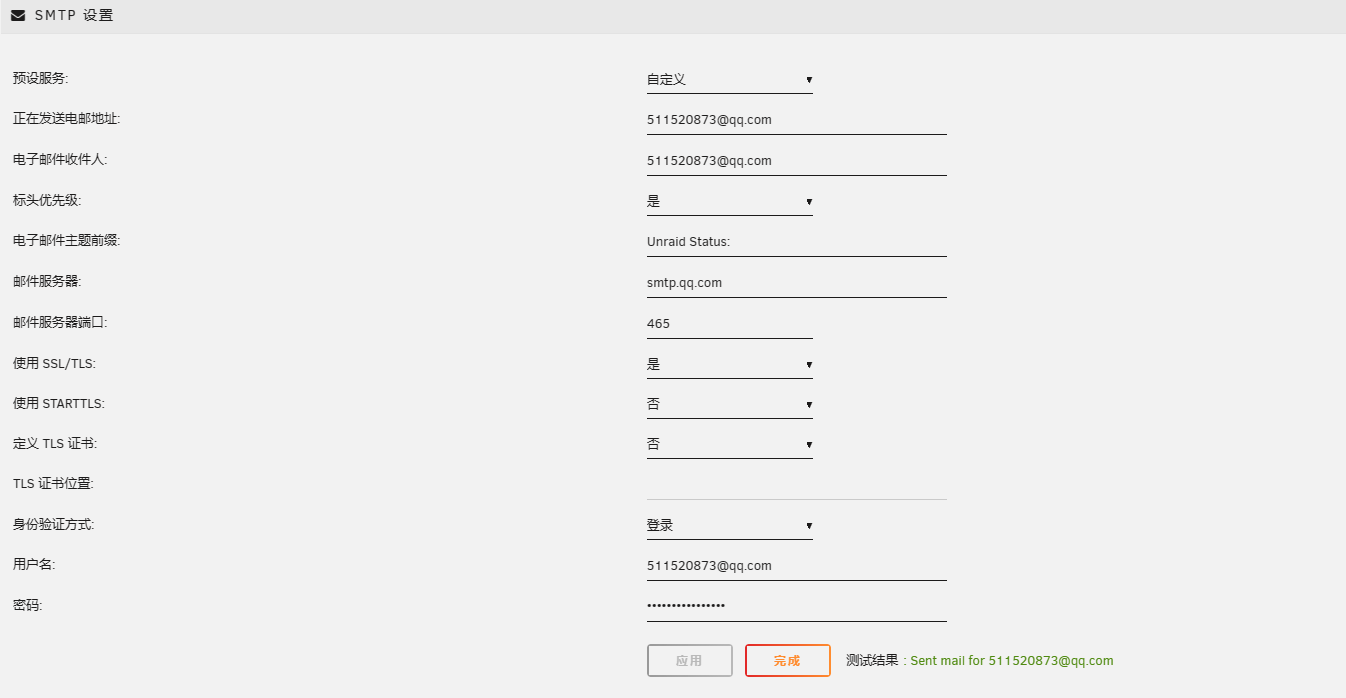
Task: Click the masked 密码 field
Action: (796, 605)
